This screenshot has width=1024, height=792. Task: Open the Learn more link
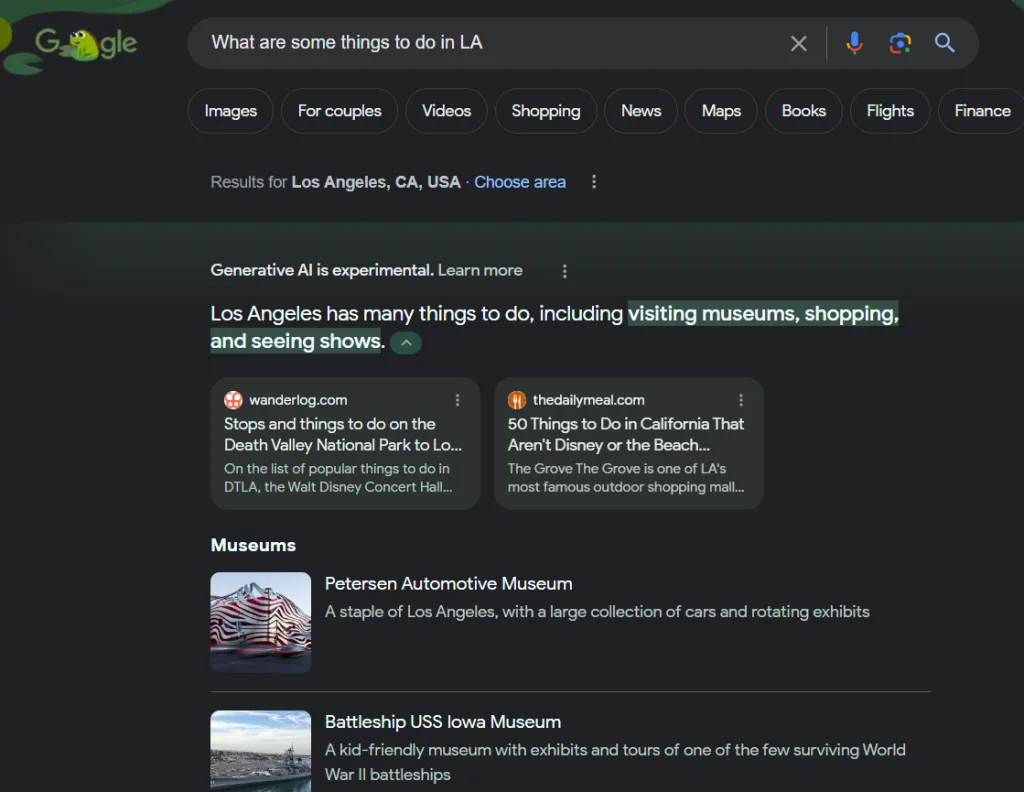tap(480, 270)
